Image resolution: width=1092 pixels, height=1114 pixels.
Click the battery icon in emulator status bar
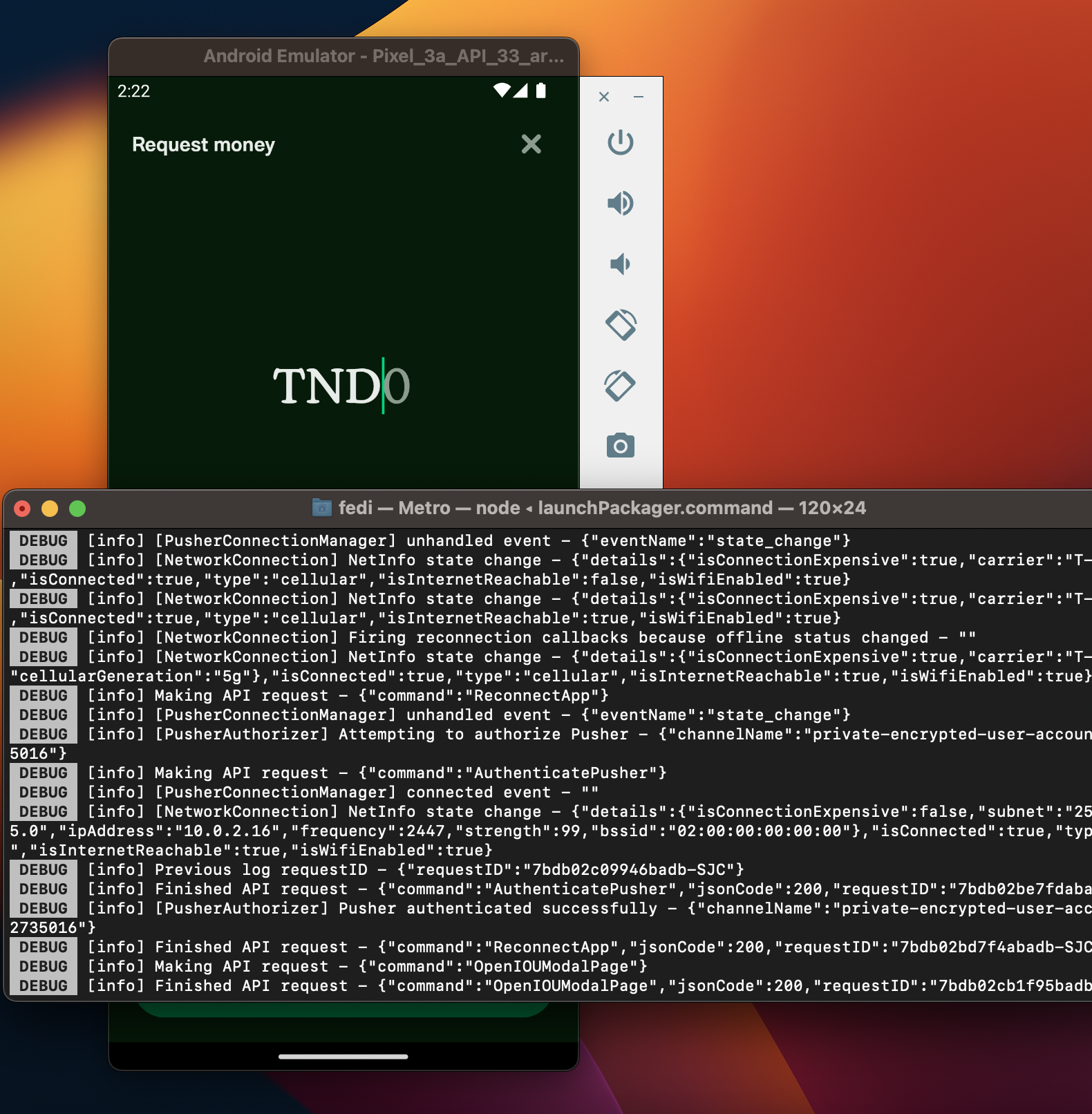point(541,90)
